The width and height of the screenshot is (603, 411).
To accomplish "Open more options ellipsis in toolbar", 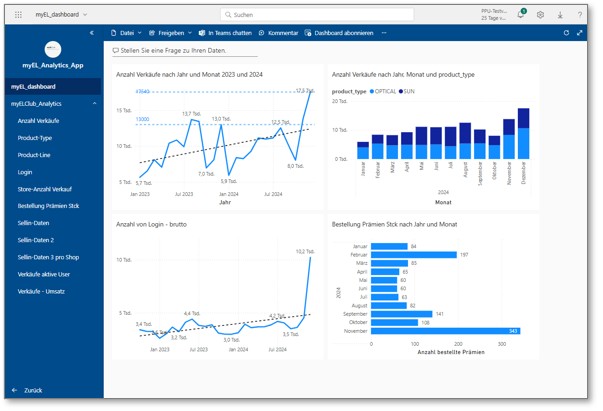I will (384, 33).
